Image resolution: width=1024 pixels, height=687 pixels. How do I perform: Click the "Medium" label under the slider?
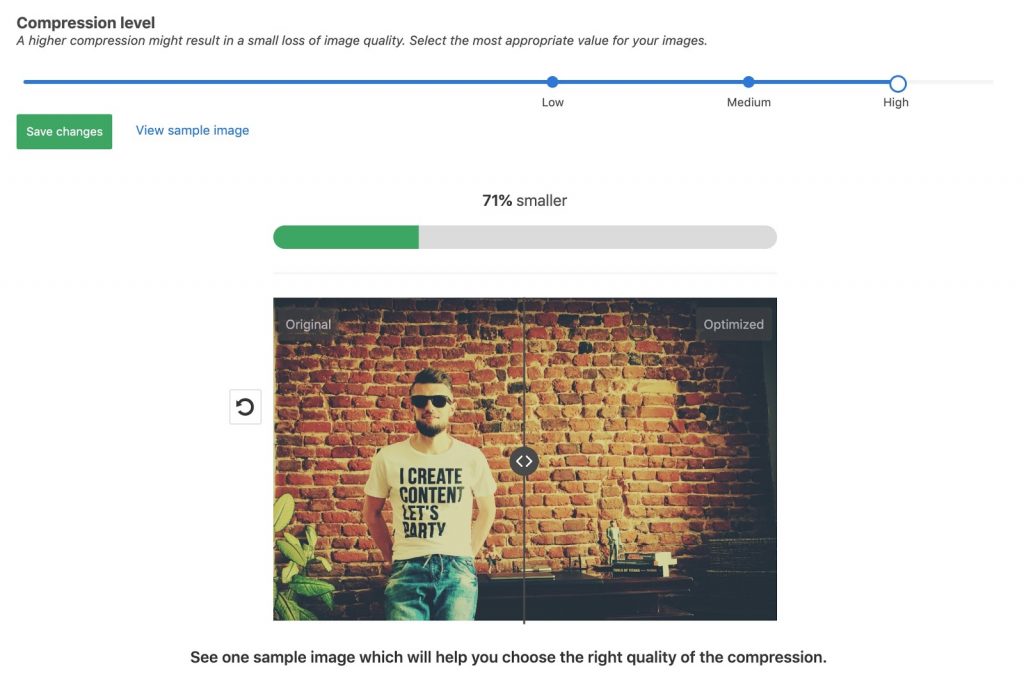click(749, 102)
